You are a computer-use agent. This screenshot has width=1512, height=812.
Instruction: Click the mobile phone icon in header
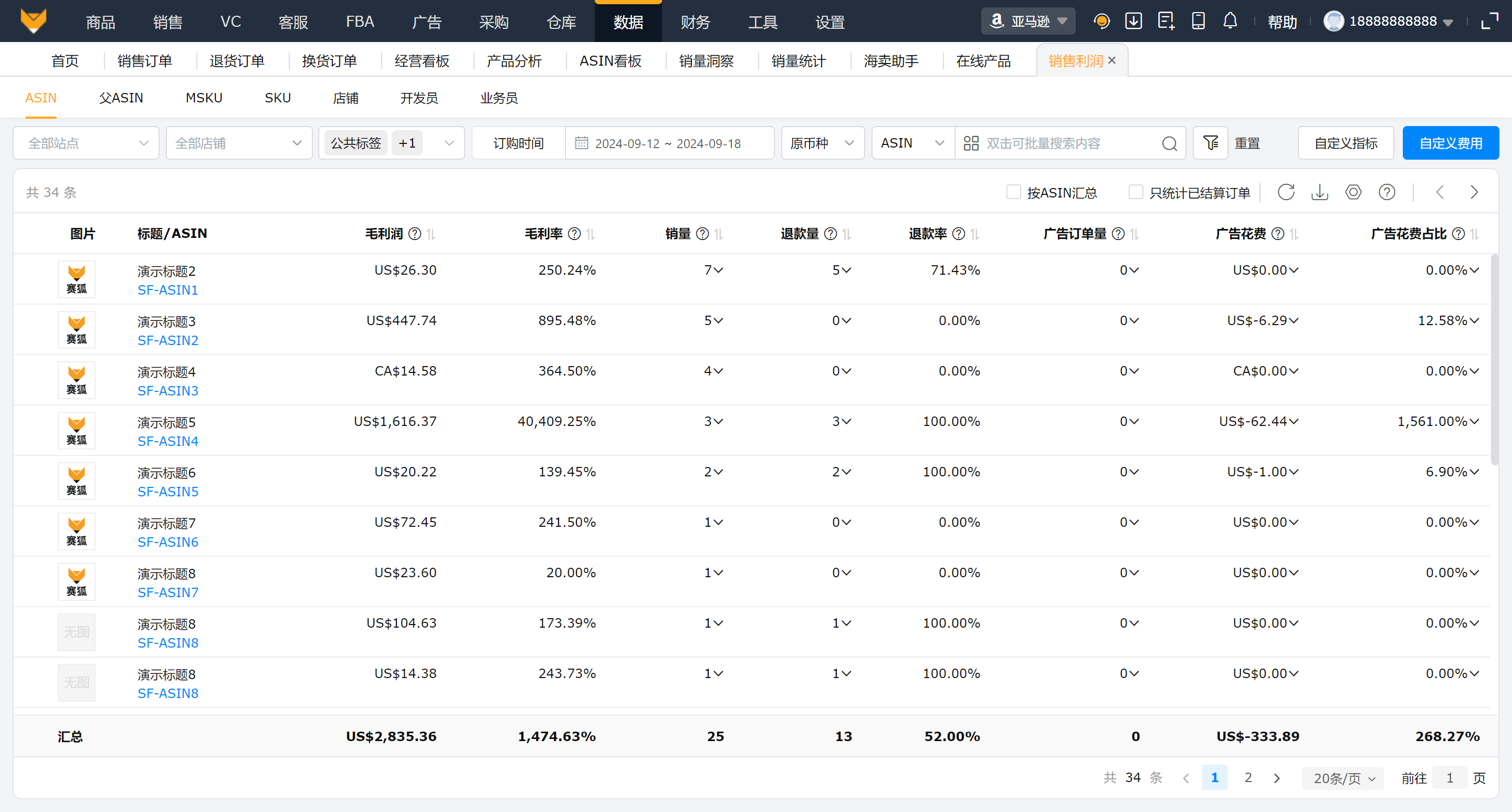(1198, 21)
